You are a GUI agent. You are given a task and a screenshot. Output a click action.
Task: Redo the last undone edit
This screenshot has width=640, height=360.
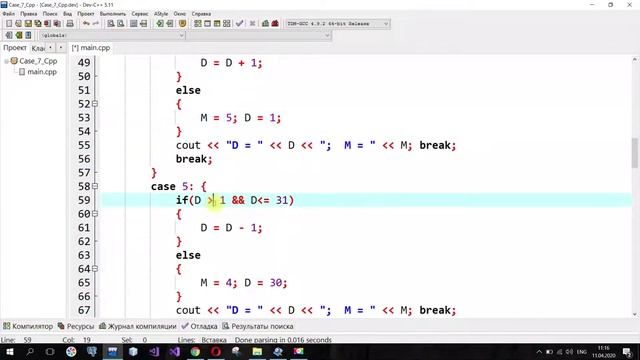pyautogui.click(x=96, y=24)
